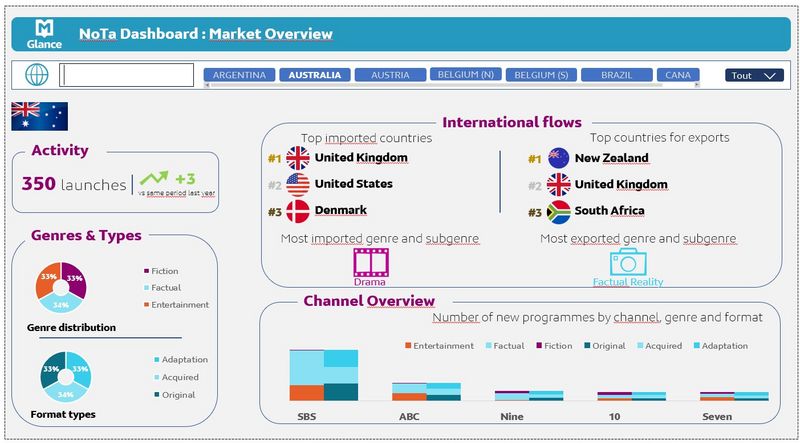Select the BELGIUM (N) country button

coord(466,75)
